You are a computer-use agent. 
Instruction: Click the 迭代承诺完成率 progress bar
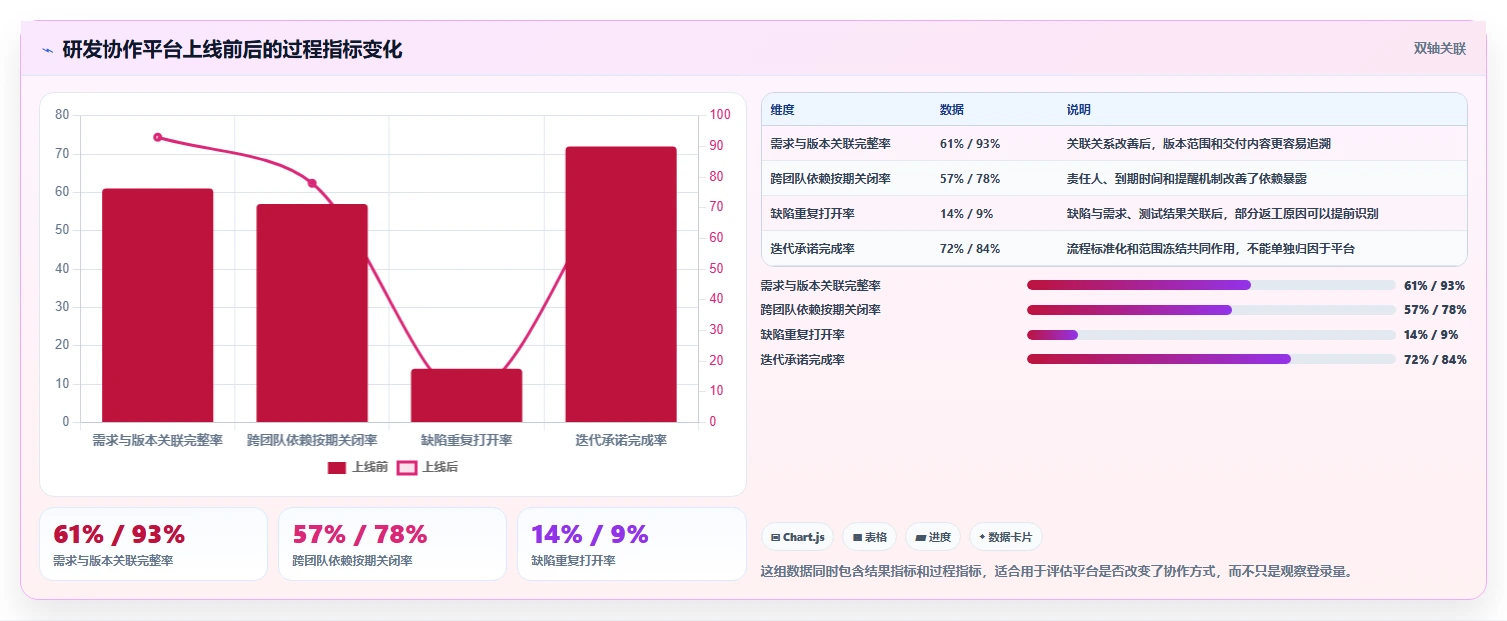coord(1211,359)
